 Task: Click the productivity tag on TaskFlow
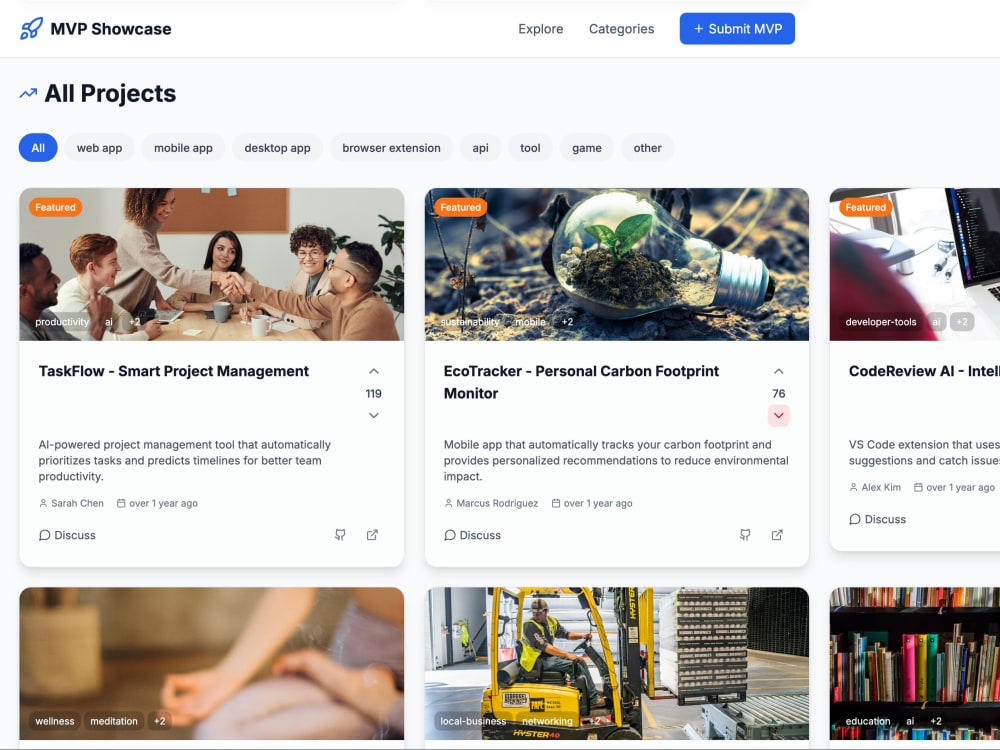[62, 322]
